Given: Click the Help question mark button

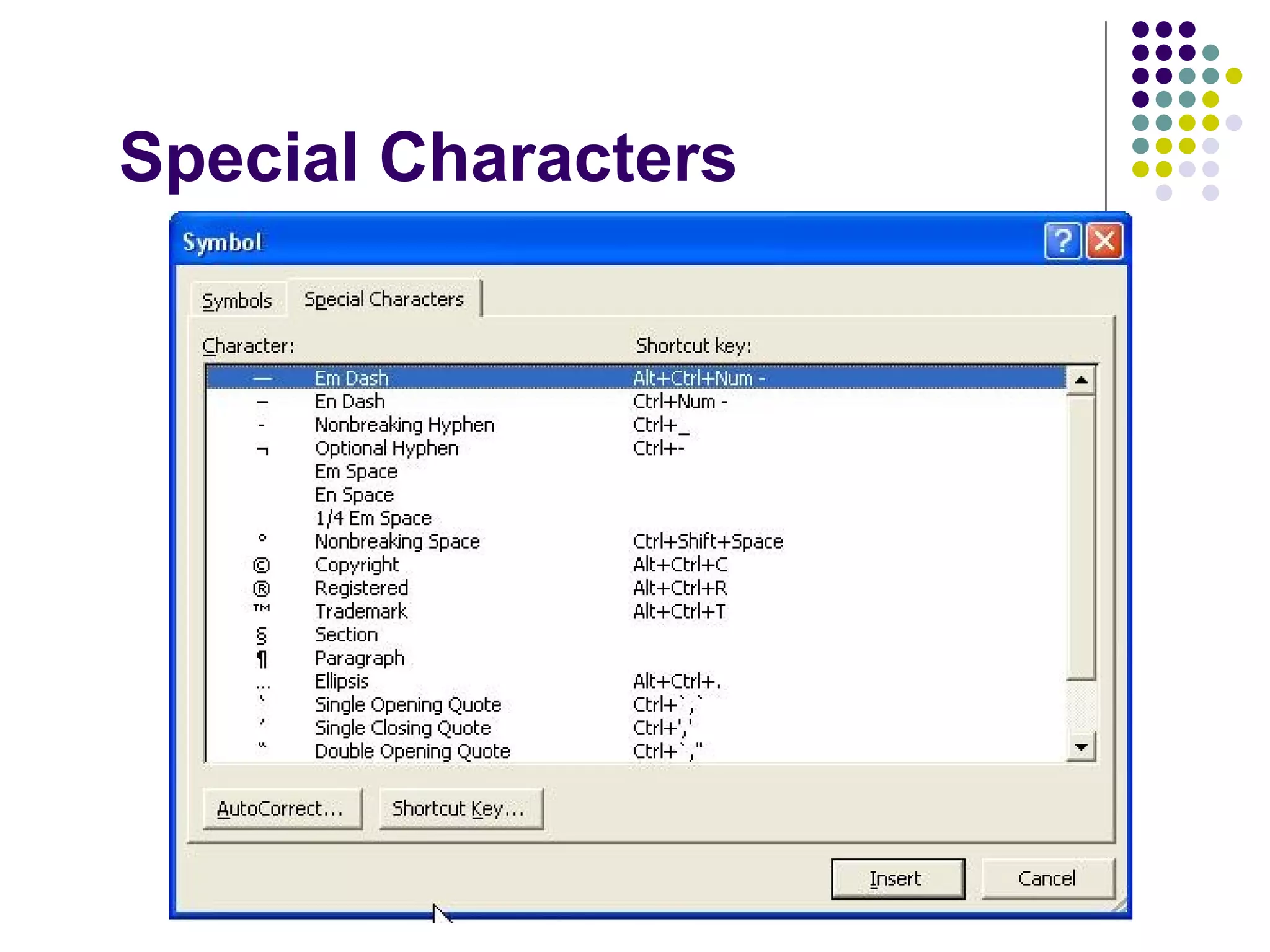Looking at the screenshot, I should point(1063,240).
